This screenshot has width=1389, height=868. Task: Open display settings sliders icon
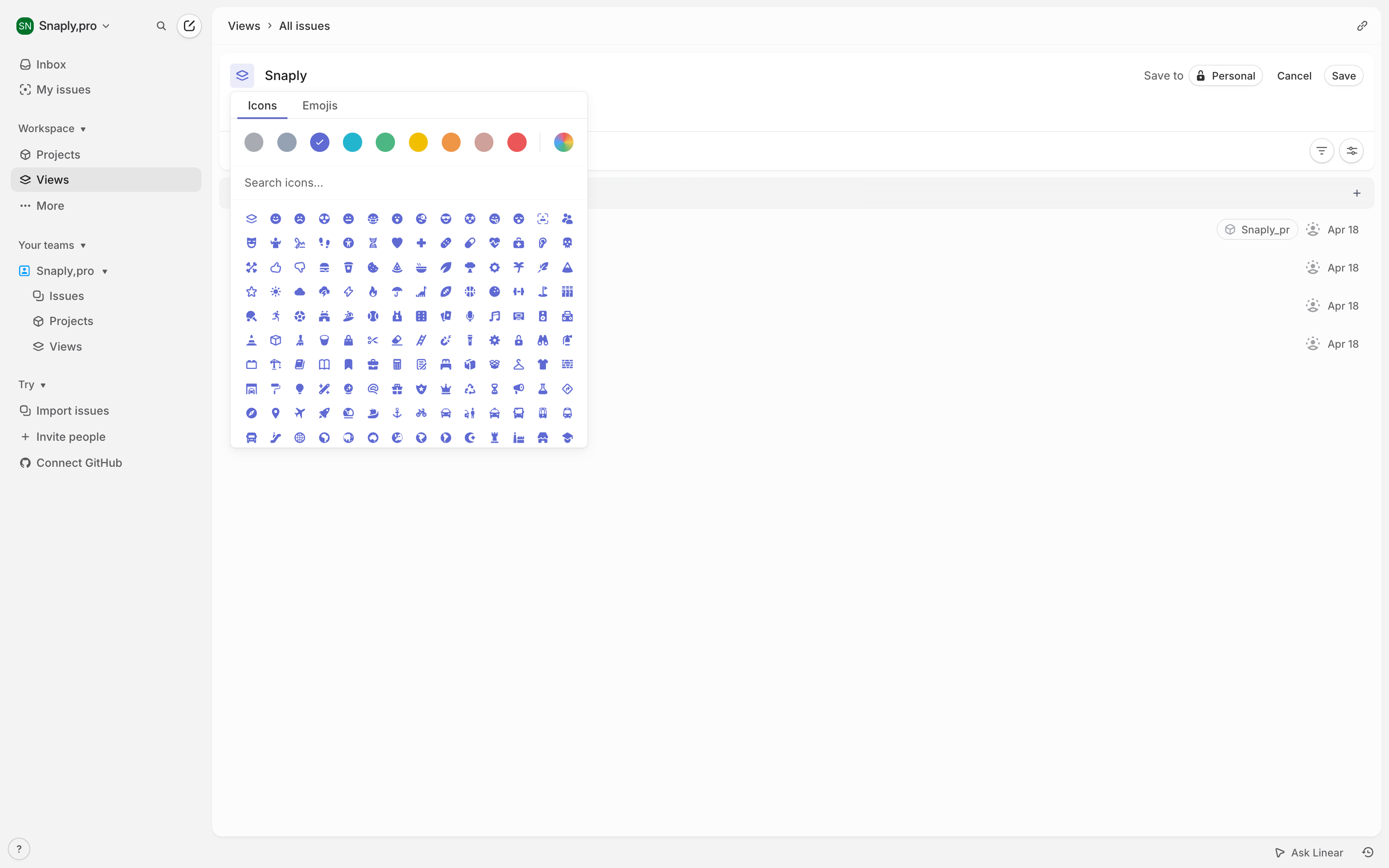coord(1352,151)
